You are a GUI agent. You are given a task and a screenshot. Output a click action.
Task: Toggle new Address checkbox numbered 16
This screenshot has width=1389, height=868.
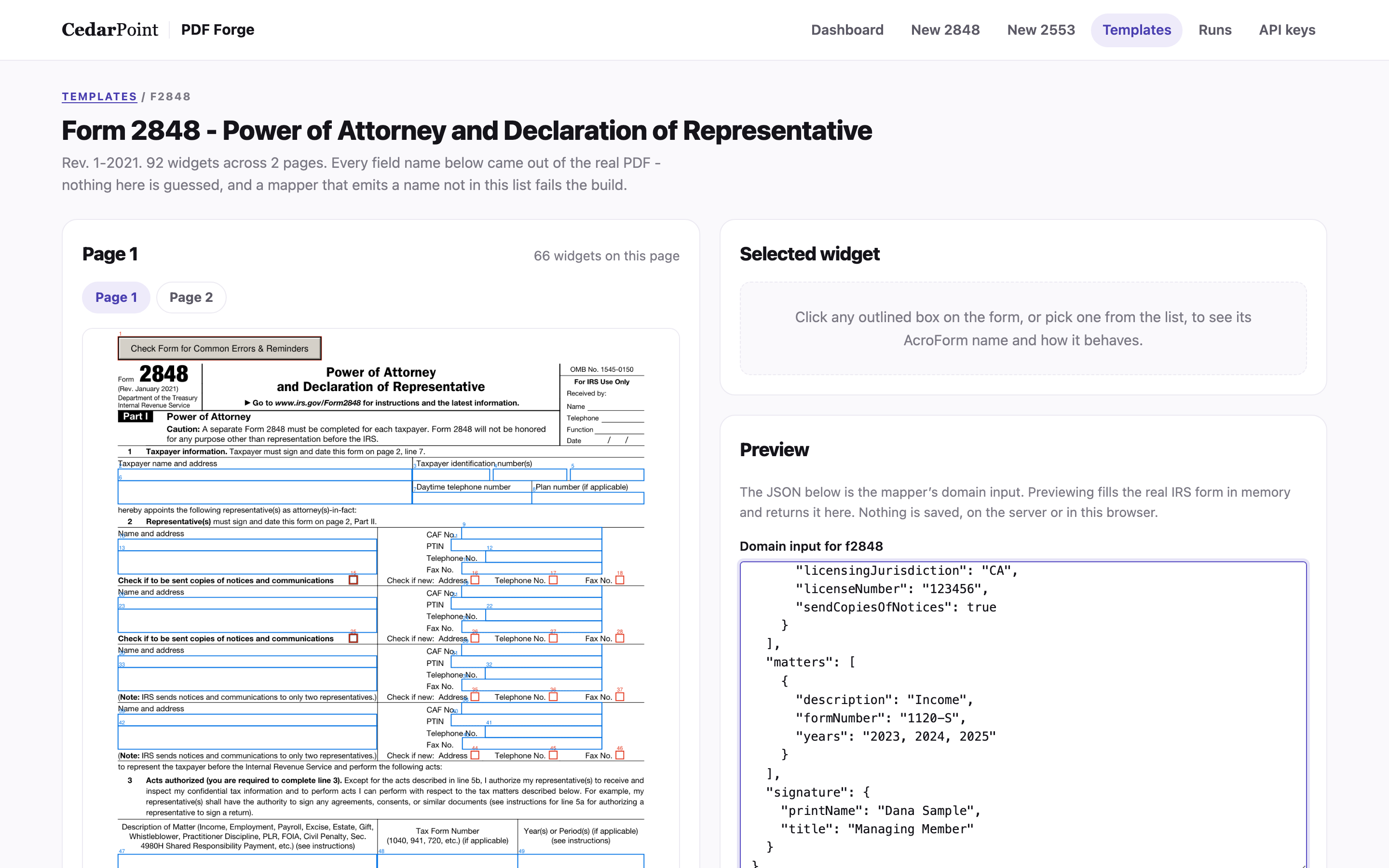pos(475,581)
